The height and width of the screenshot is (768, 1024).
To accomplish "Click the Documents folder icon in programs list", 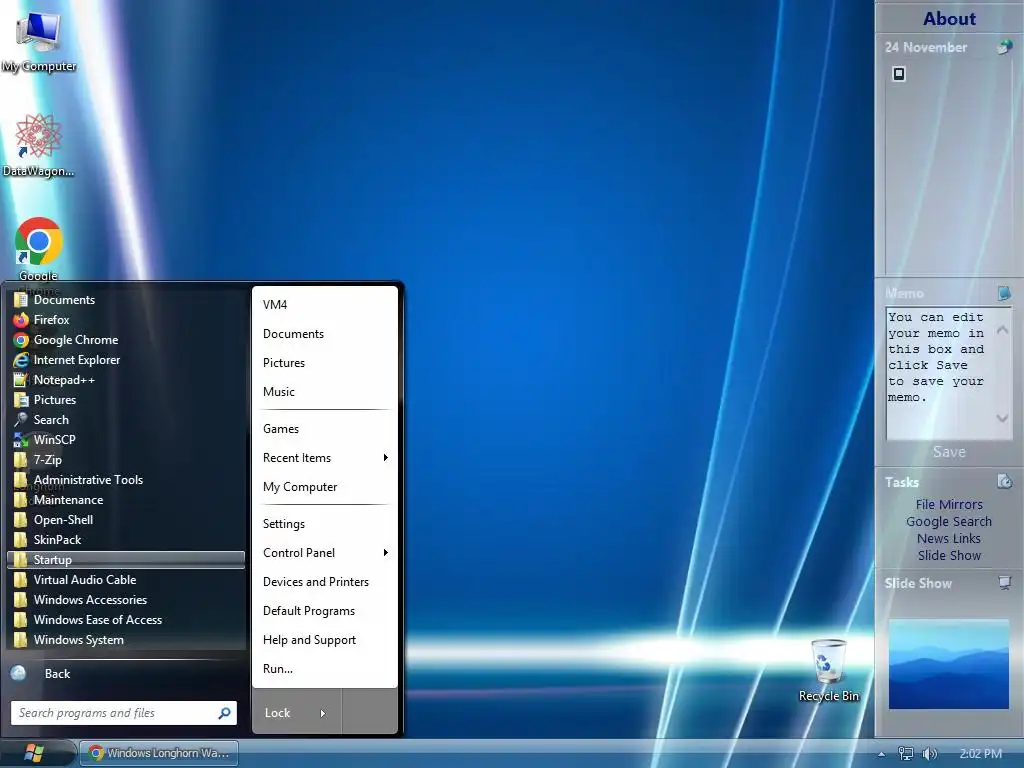I will pyautogui.click(x=21, y=300).
